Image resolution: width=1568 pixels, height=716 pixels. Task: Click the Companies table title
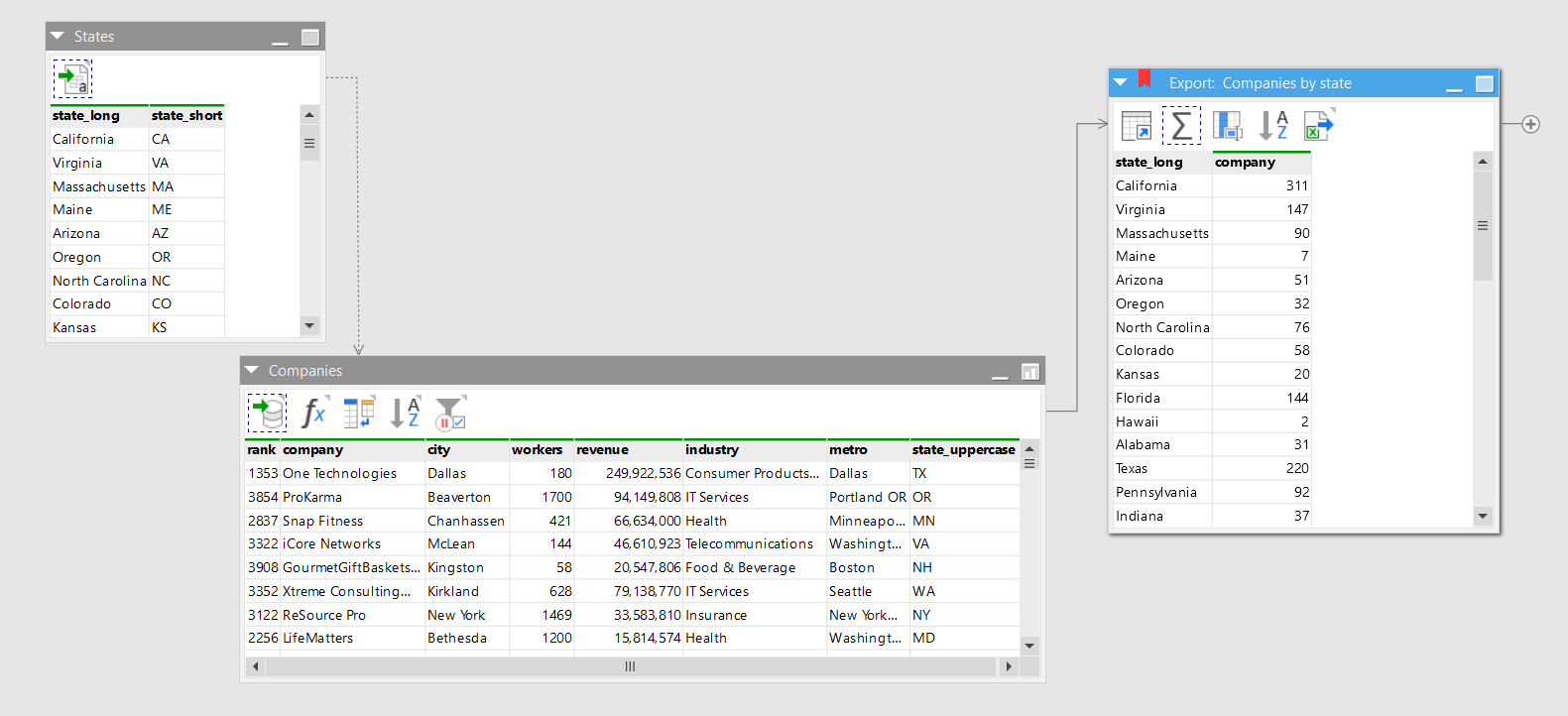pos(305,371)
